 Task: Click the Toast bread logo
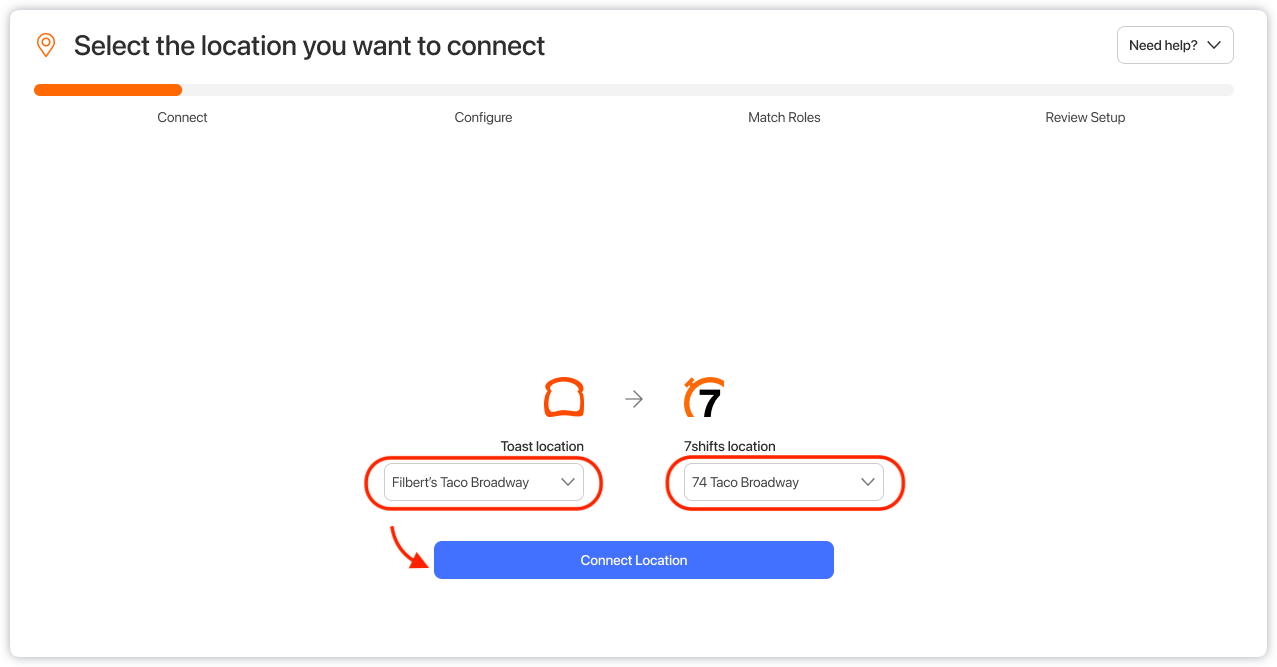pos(564,398)
